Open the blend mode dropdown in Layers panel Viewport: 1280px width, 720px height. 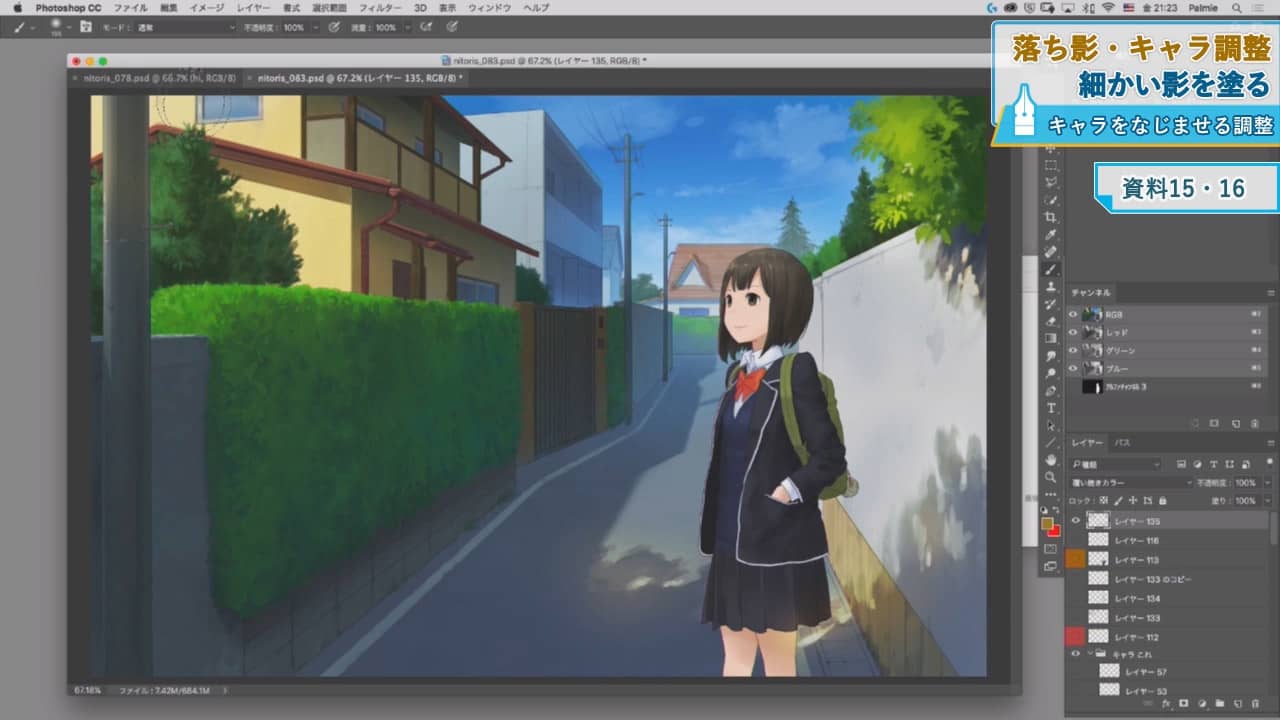1130,482
